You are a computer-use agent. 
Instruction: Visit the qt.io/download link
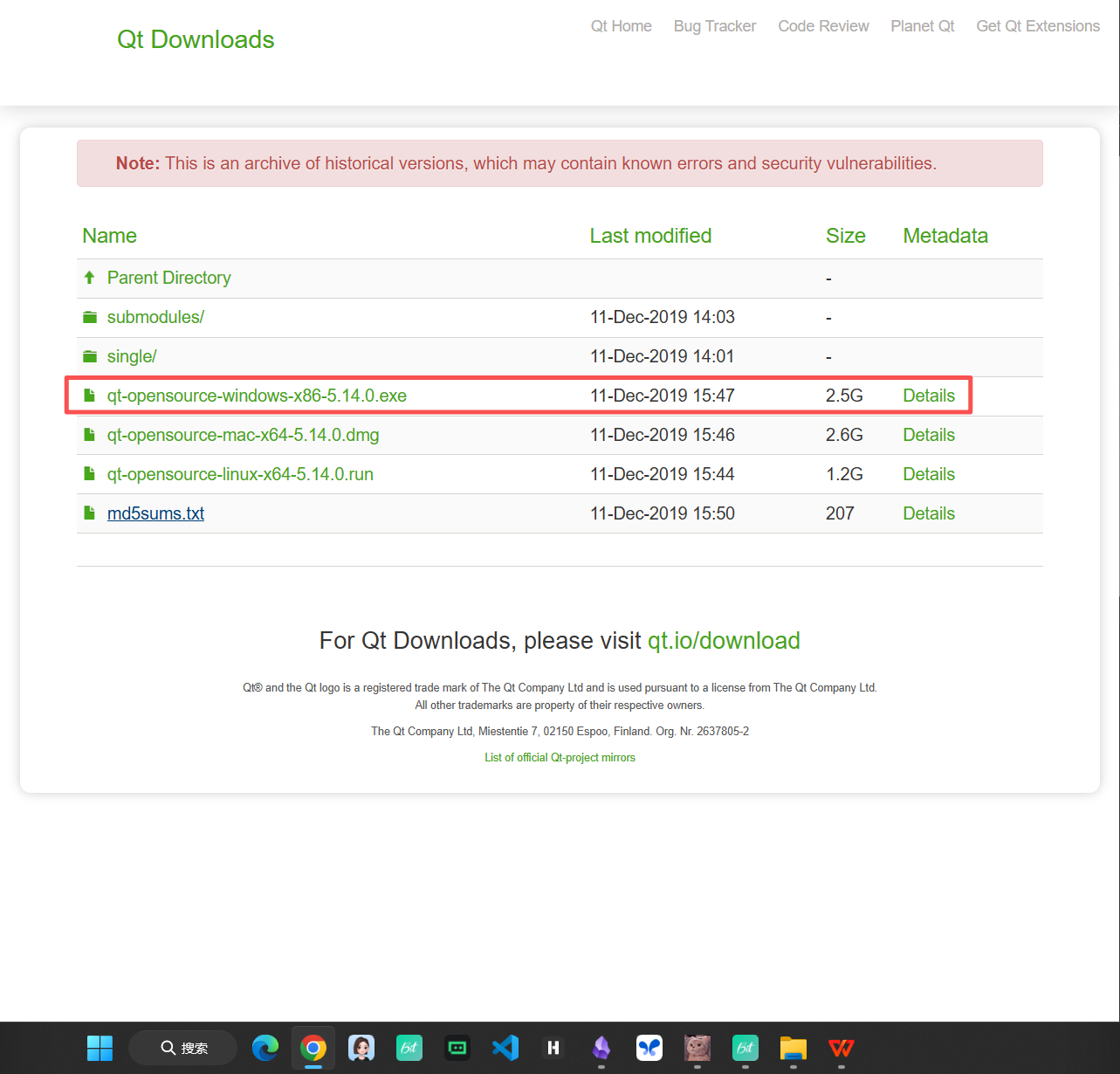[x=724, y=641]
